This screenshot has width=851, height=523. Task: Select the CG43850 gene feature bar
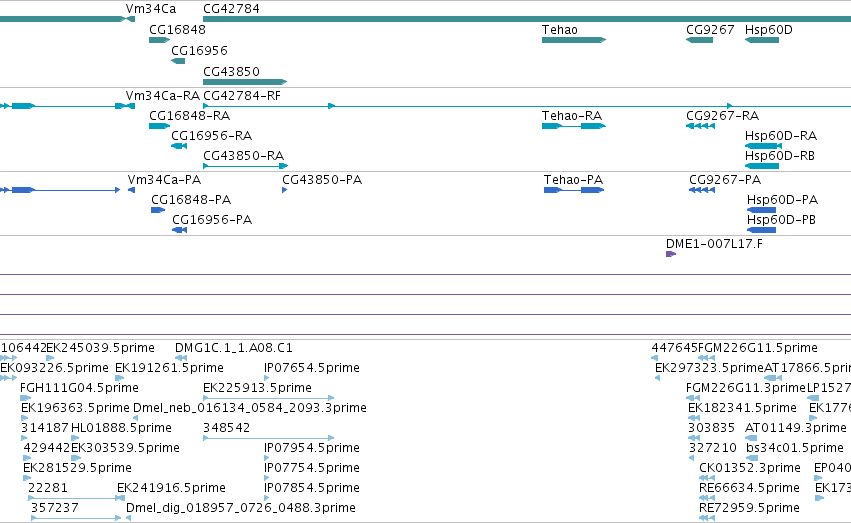[x=245, y=82]
